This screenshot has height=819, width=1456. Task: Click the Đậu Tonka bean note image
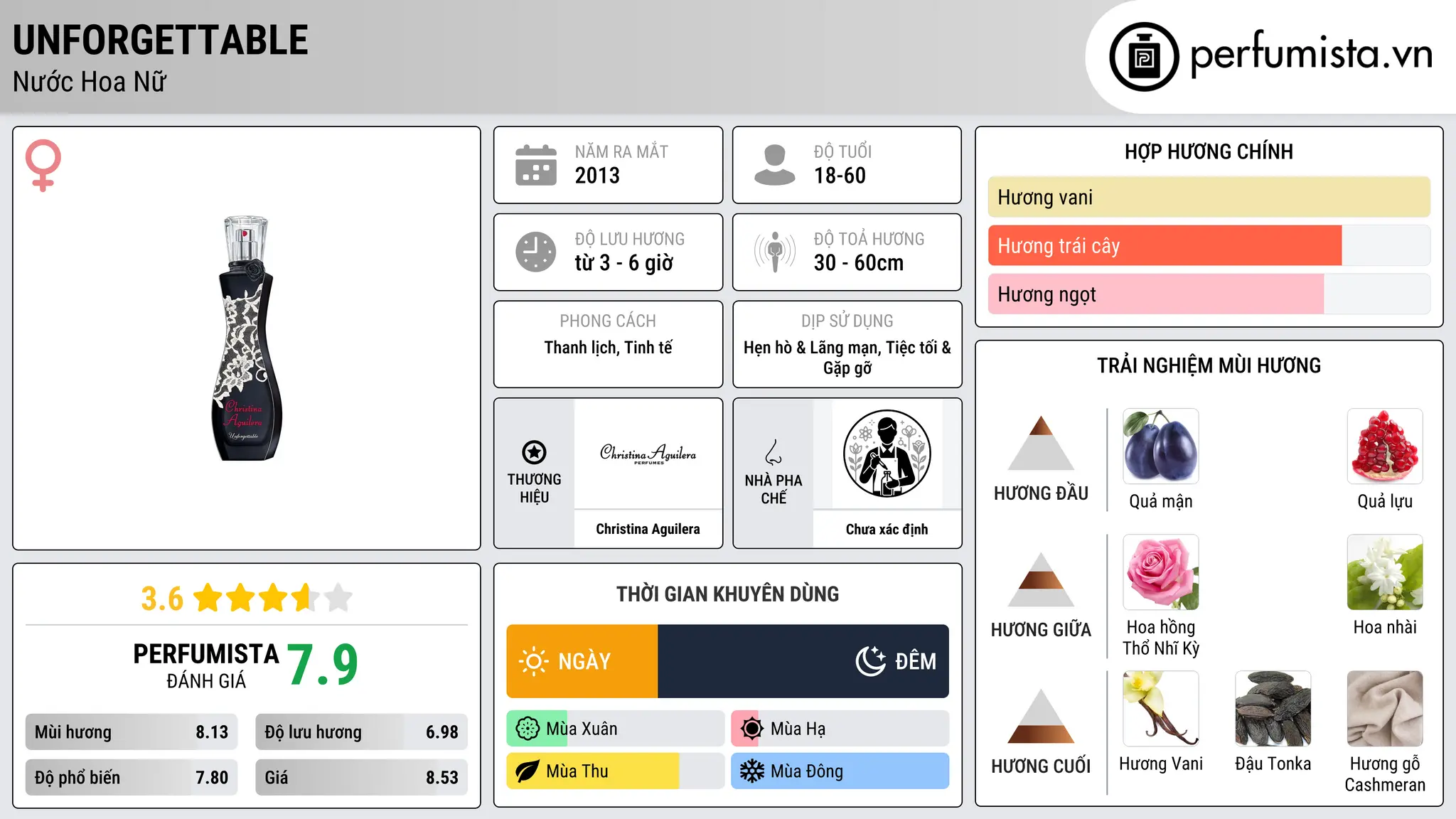1273,709
